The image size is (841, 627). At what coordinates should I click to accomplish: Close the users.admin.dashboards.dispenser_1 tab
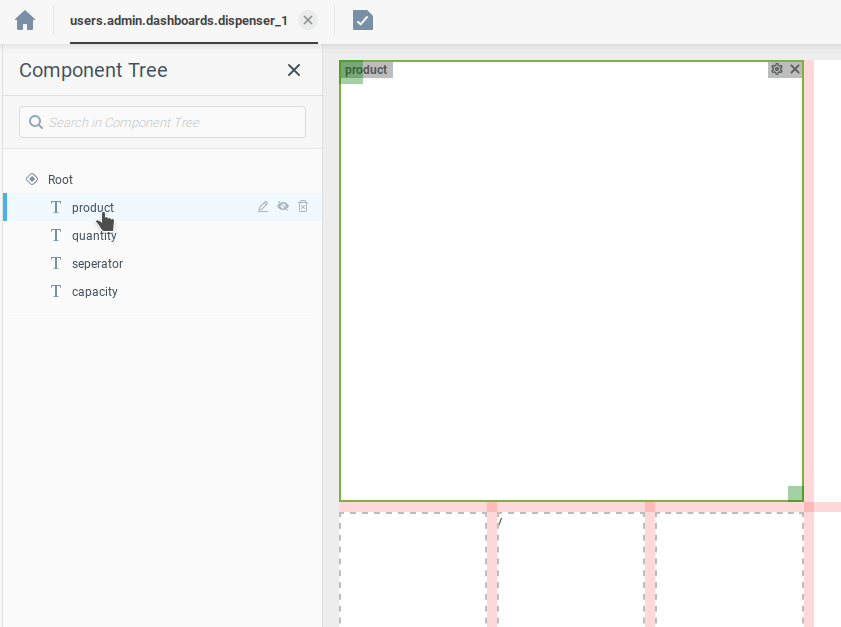[308, 20]
